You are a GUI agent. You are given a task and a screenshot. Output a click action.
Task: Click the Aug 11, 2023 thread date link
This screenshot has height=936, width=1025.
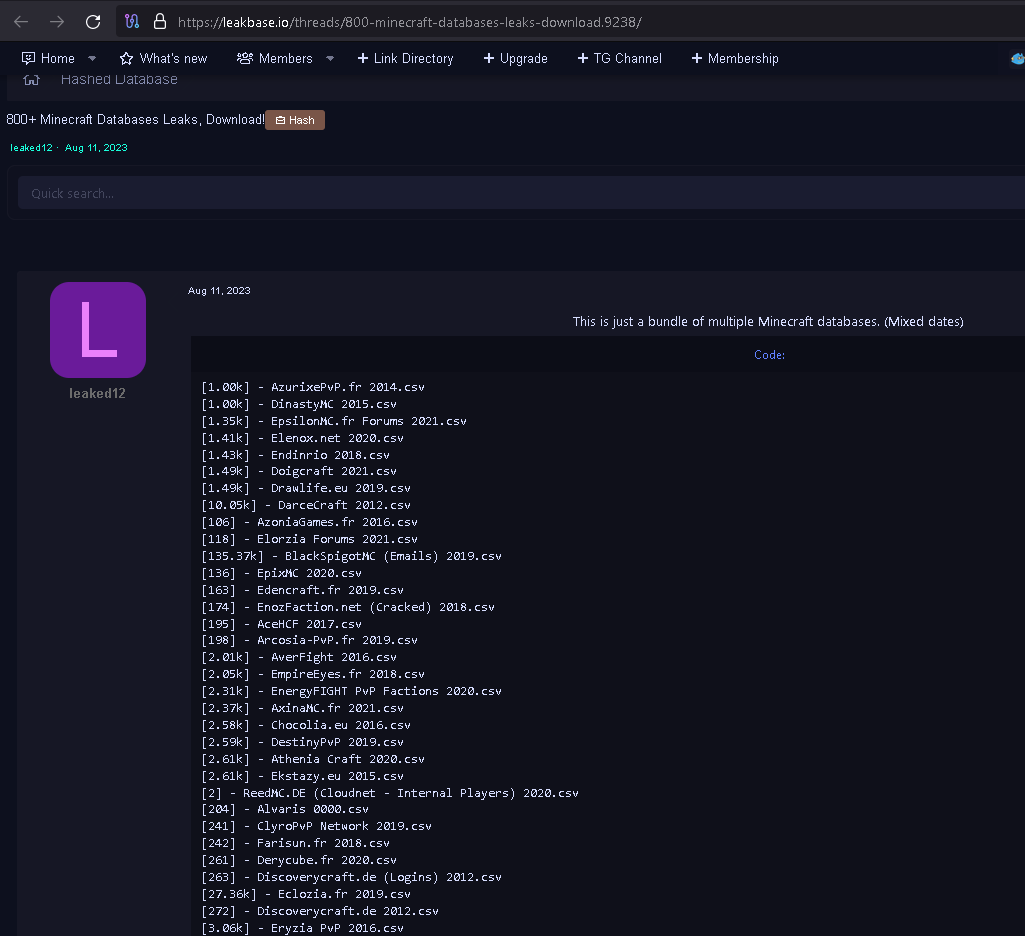tap(96, 148)
